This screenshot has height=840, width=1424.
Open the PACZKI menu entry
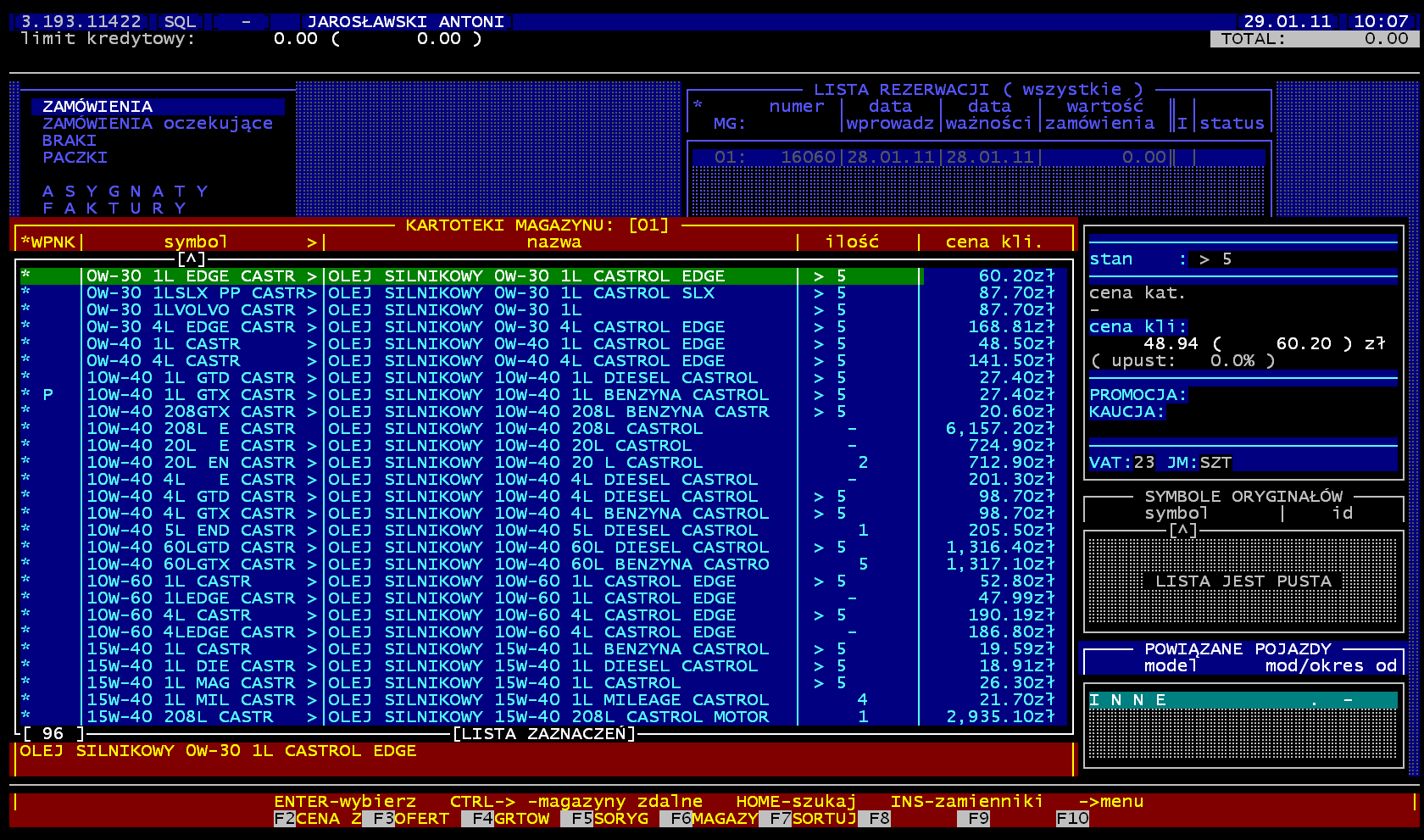[x=75, y=158]
